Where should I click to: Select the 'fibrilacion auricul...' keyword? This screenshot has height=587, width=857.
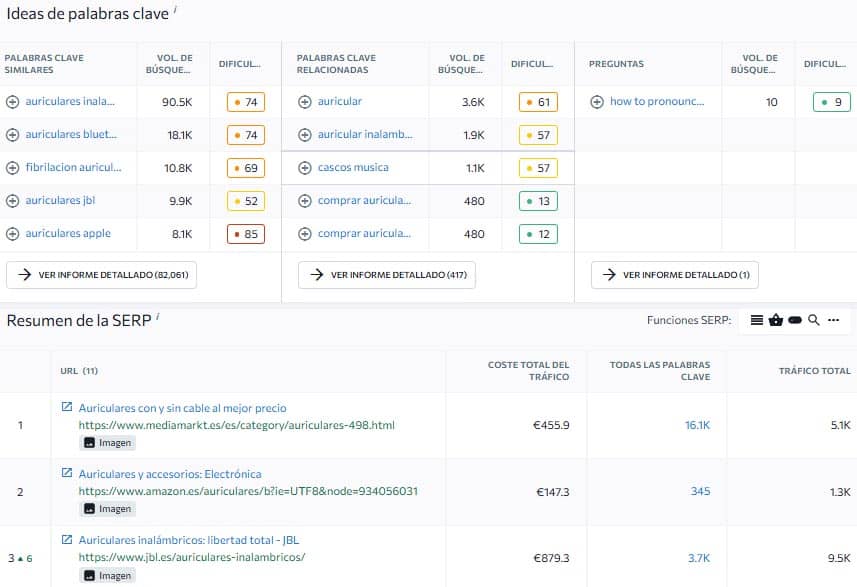point(73,168)
